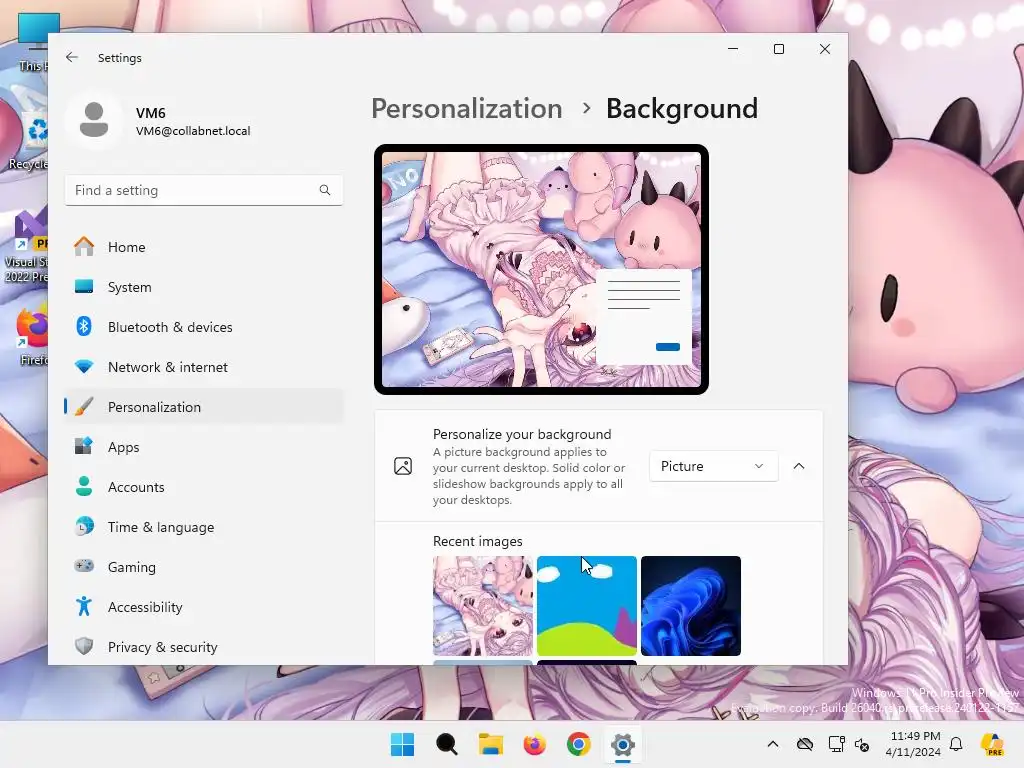Viewport: 1024px width, 768px height.
Task: Open the System settings page
Action: click(x=204, y=287)
